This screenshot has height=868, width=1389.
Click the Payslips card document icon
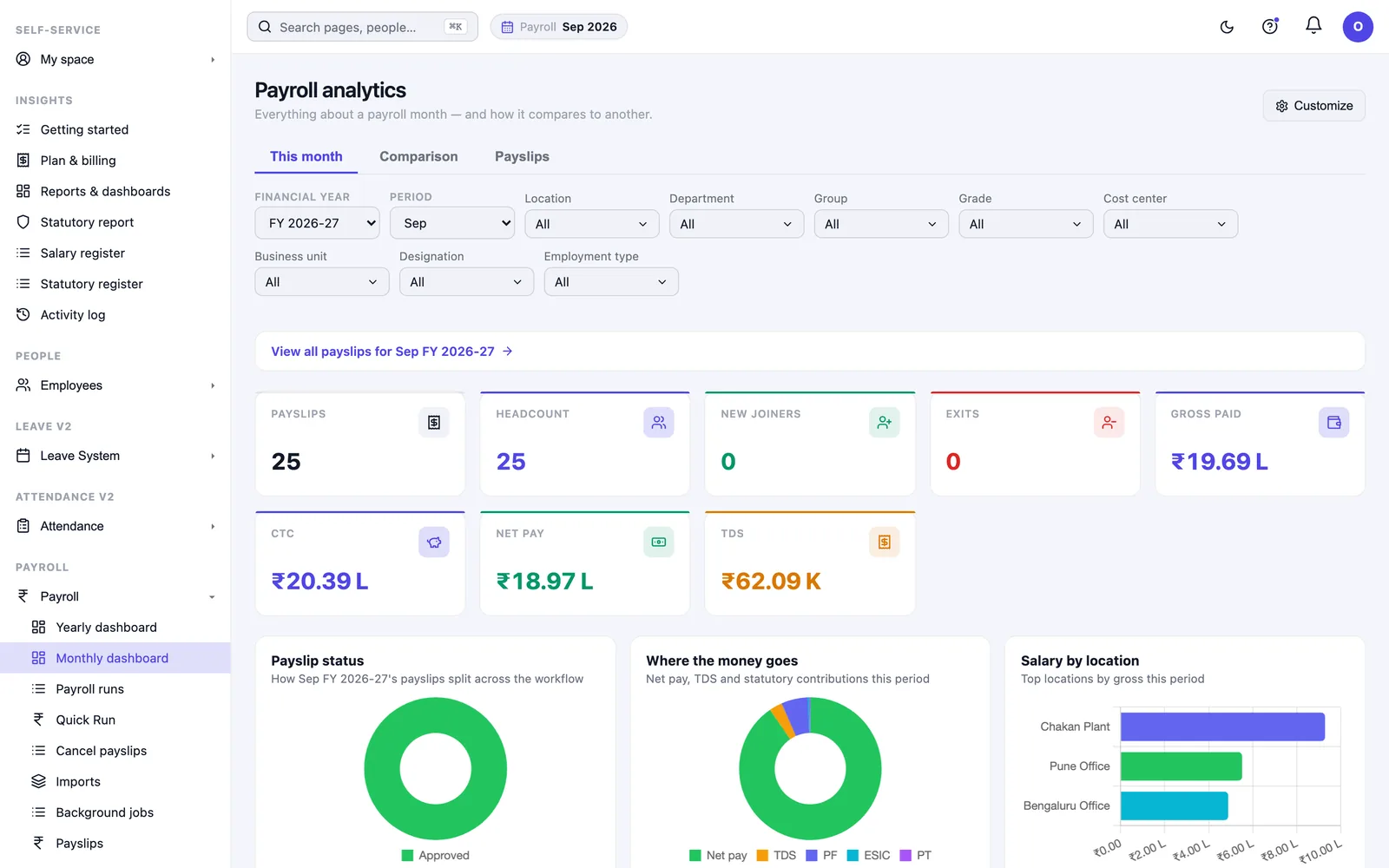click(434, 423)
